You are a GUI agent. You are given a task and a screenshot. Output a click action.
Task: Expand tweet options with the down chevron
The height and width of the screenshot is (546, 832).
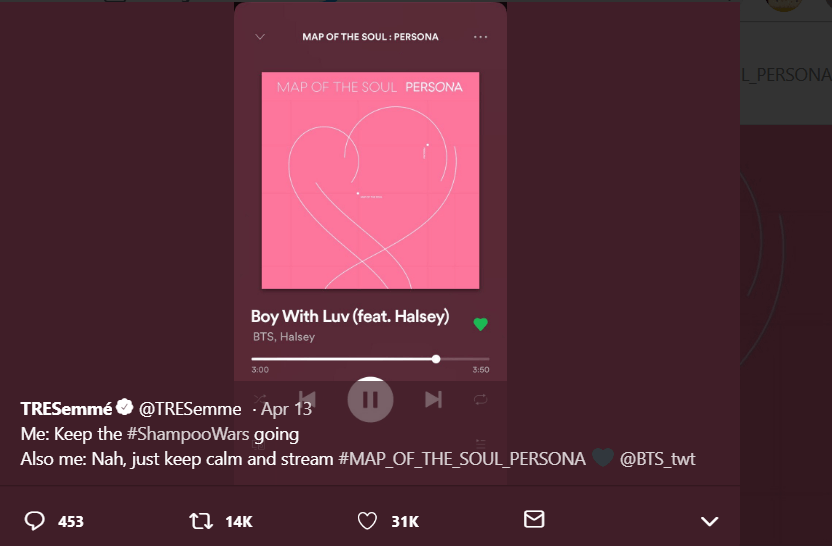tap(709, 521)
